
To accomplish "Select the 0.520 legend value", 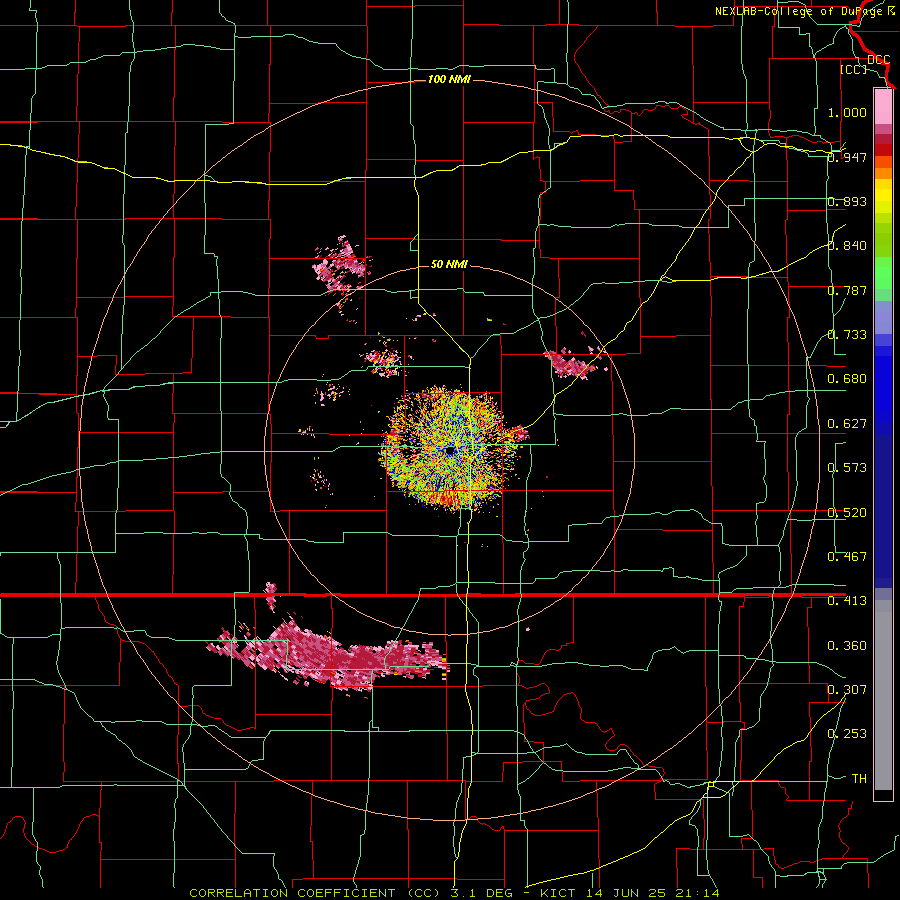I will click(x=847, y=513).
